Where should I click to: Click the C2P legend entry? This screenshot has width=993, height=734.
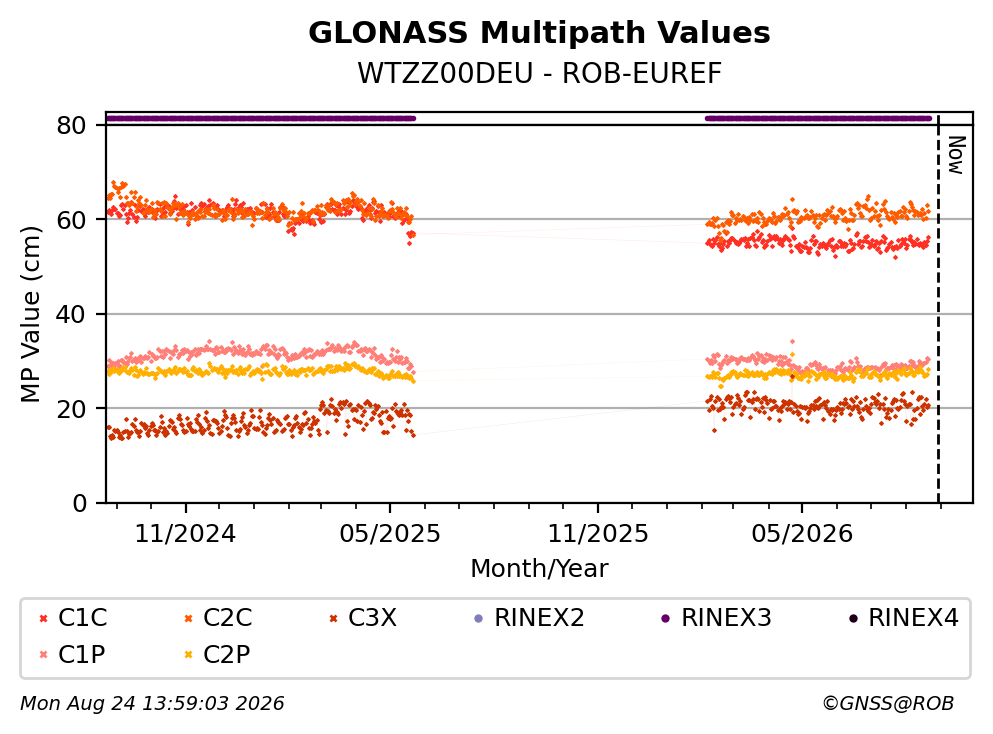[217, 654]
